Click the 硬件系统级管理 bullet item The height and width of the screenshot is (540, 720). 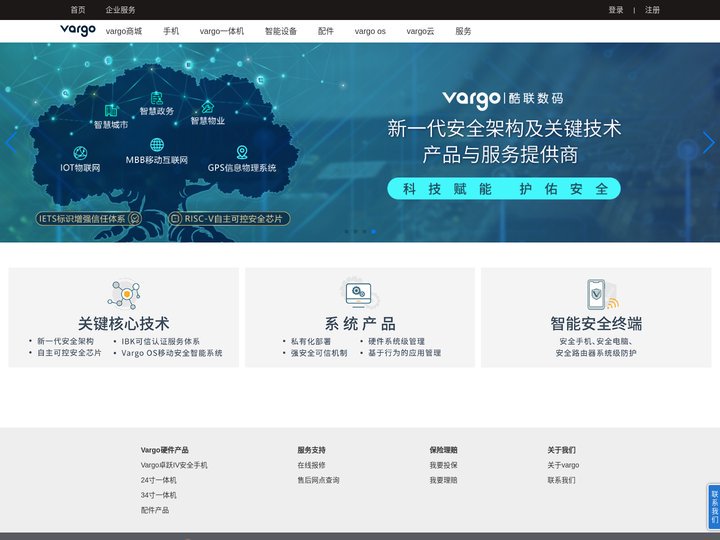pos(396,341)
